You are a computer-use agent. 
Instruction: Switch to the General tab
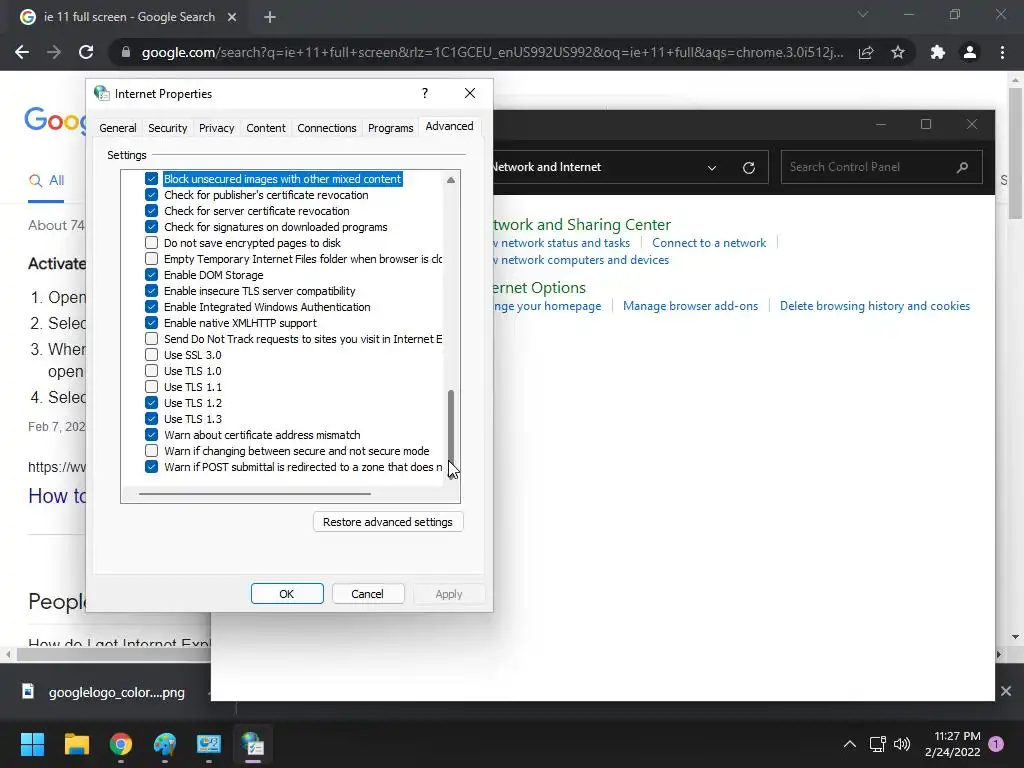point(118,128)
